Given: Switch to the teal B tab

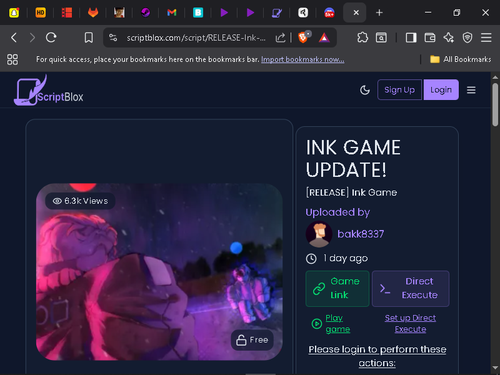Looking at the screenshot, I should 198,13.
